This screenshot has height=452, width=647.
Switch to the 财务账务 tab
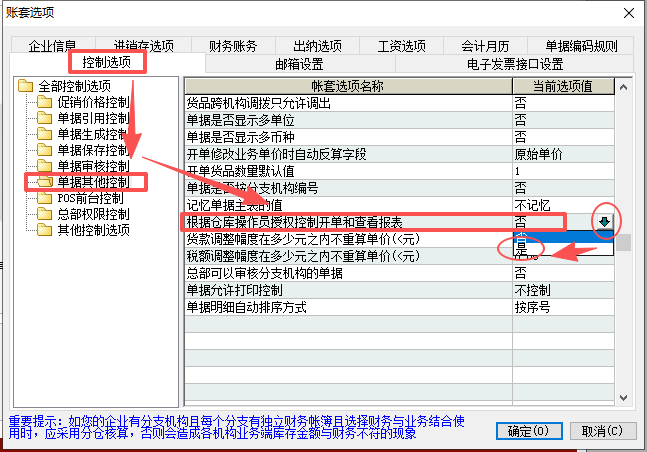point(233,46)
